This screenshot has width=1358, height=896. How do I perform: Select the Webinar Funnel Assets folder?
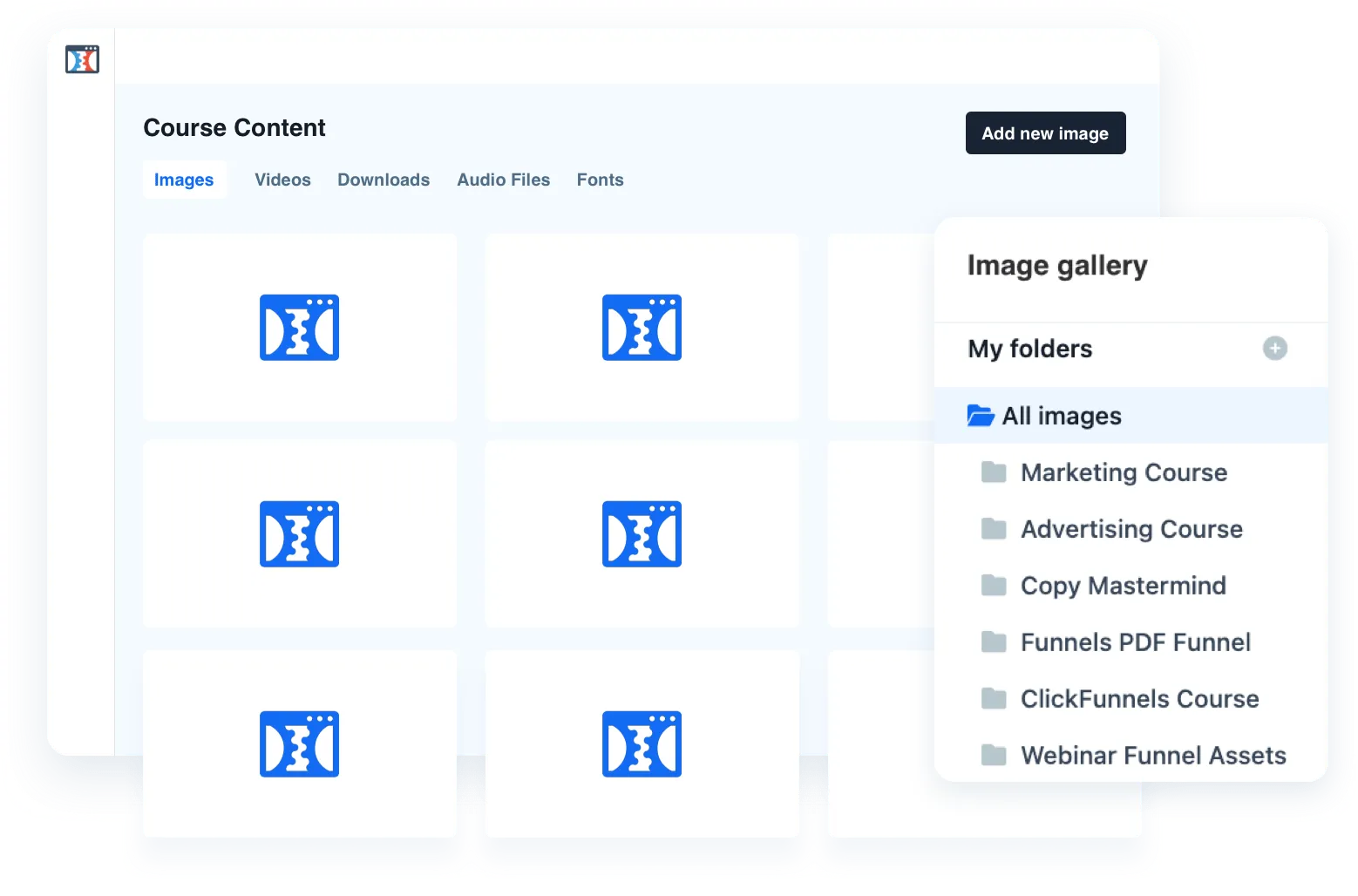1131,755
